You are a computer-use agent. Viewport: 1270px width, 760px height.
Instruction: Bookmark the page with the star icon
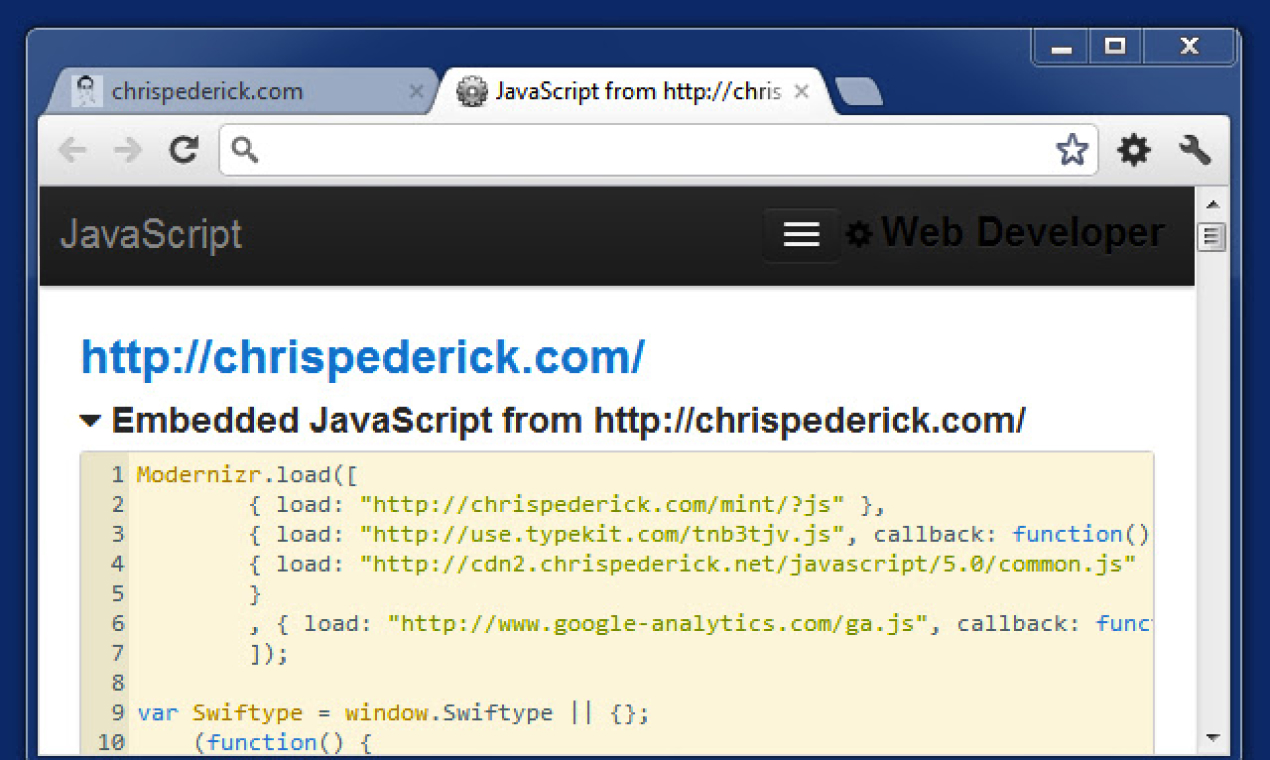[x=1072, y=150]
